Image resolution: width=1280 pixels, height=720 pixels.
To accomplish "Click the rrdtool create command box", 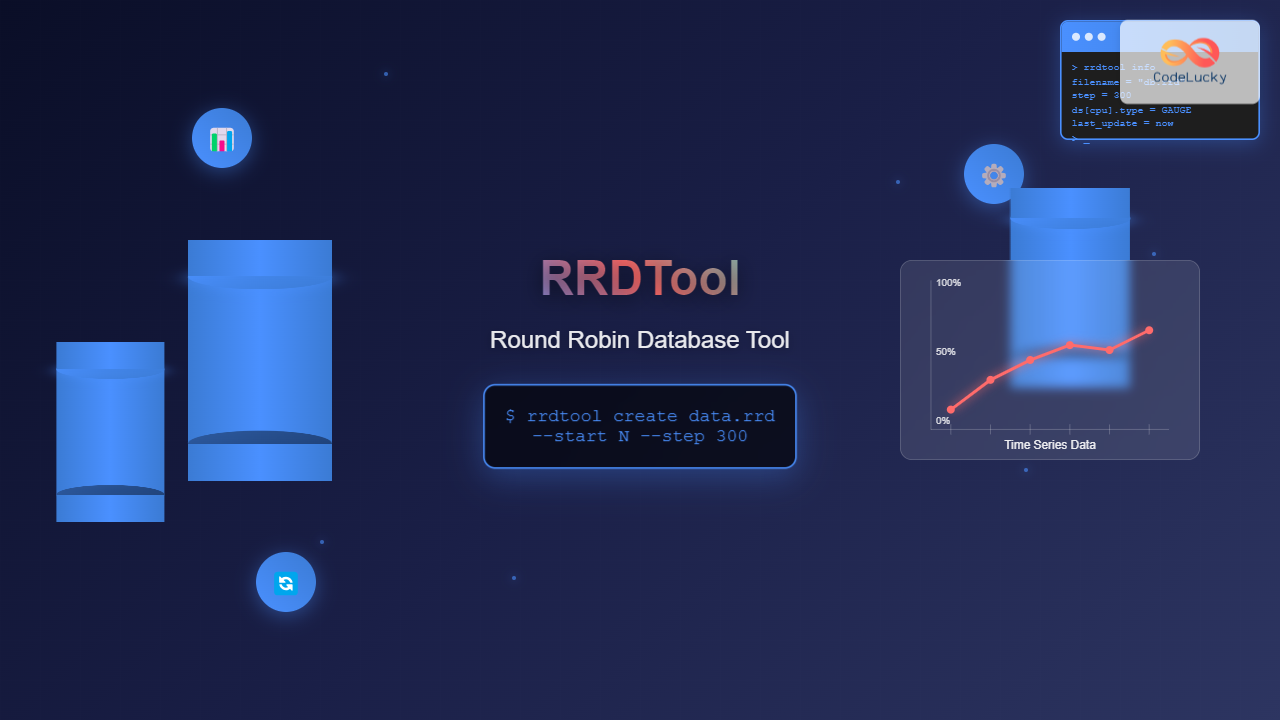I will [640, 426].
